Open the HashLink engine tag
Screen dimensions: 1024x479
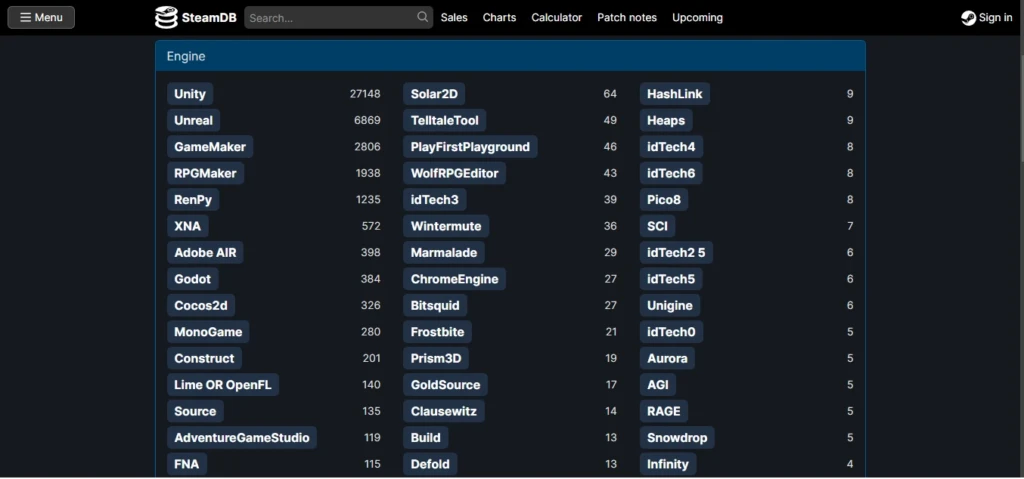[675, 94]
